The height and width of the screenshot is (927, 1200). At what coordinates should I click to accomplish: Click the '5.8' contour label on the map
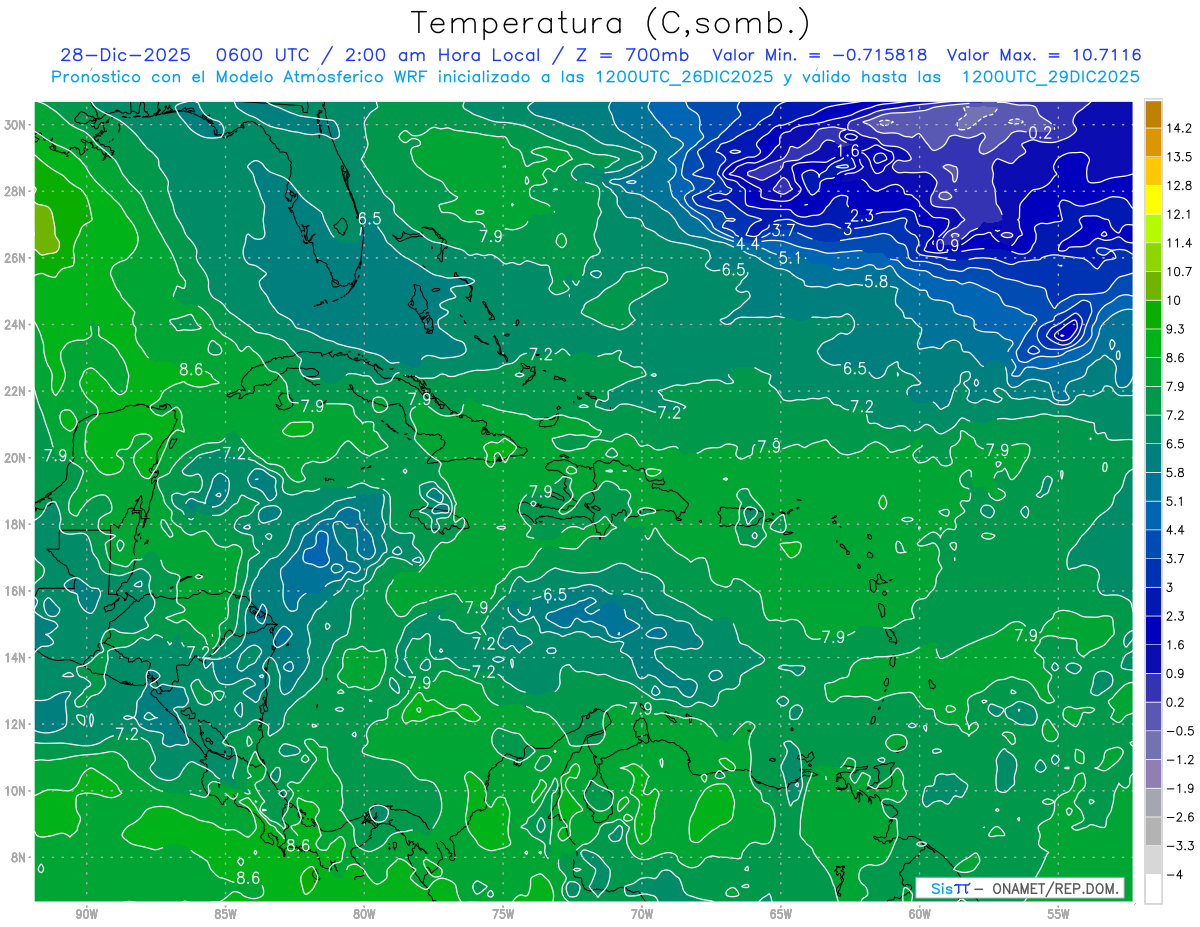pyautogui.click(x=876, y=282)
